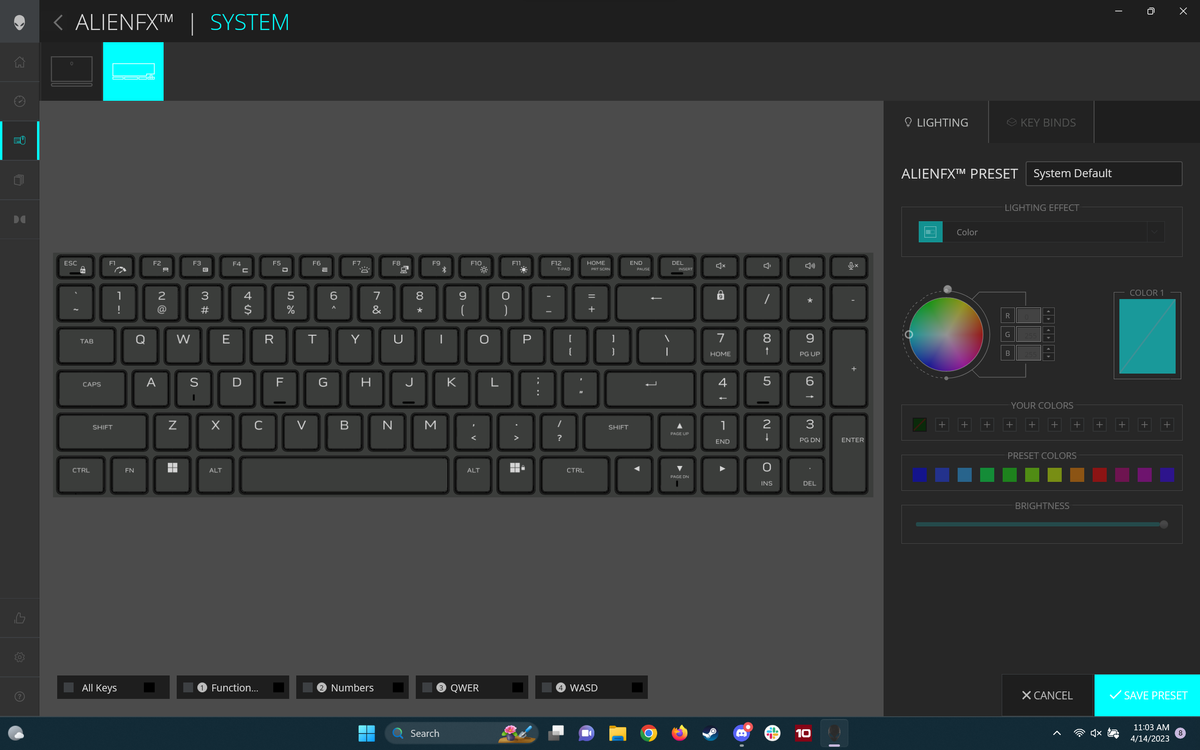Select the highlighted keyboard device thumbnail

pyautogui.click(x=133, y=71)
